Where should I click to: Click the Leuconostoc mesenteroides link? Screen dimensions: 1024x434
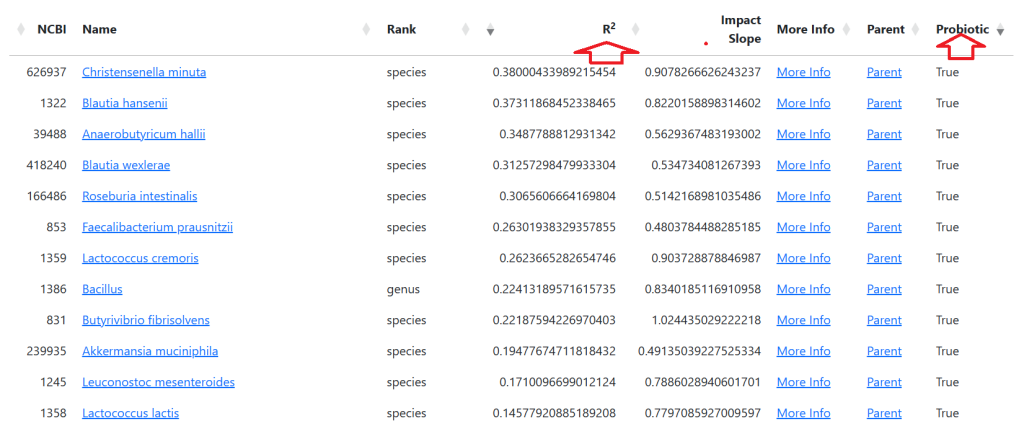point(158,382)
